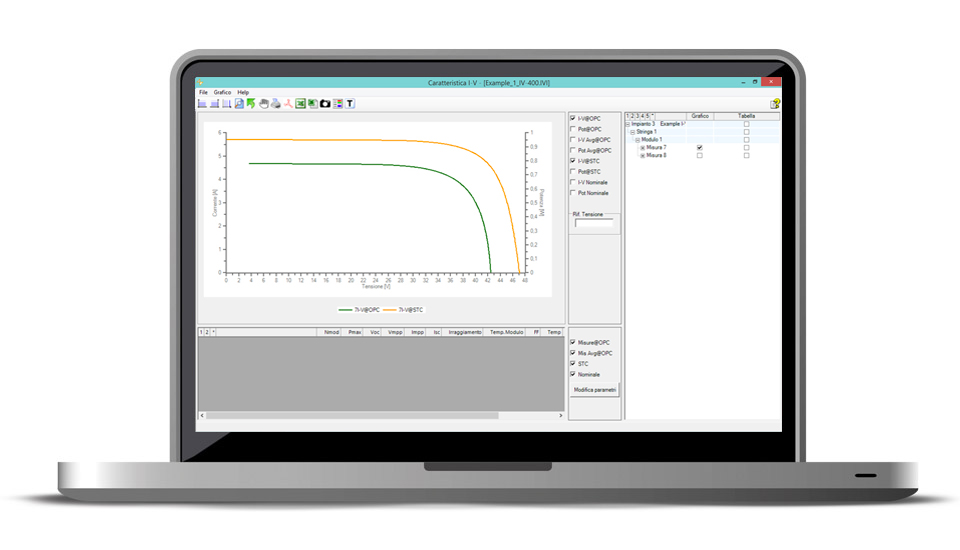The width and height of the screenshot is (960, 550).
Task: Open the Grafico menu
Action: [222, 92]
